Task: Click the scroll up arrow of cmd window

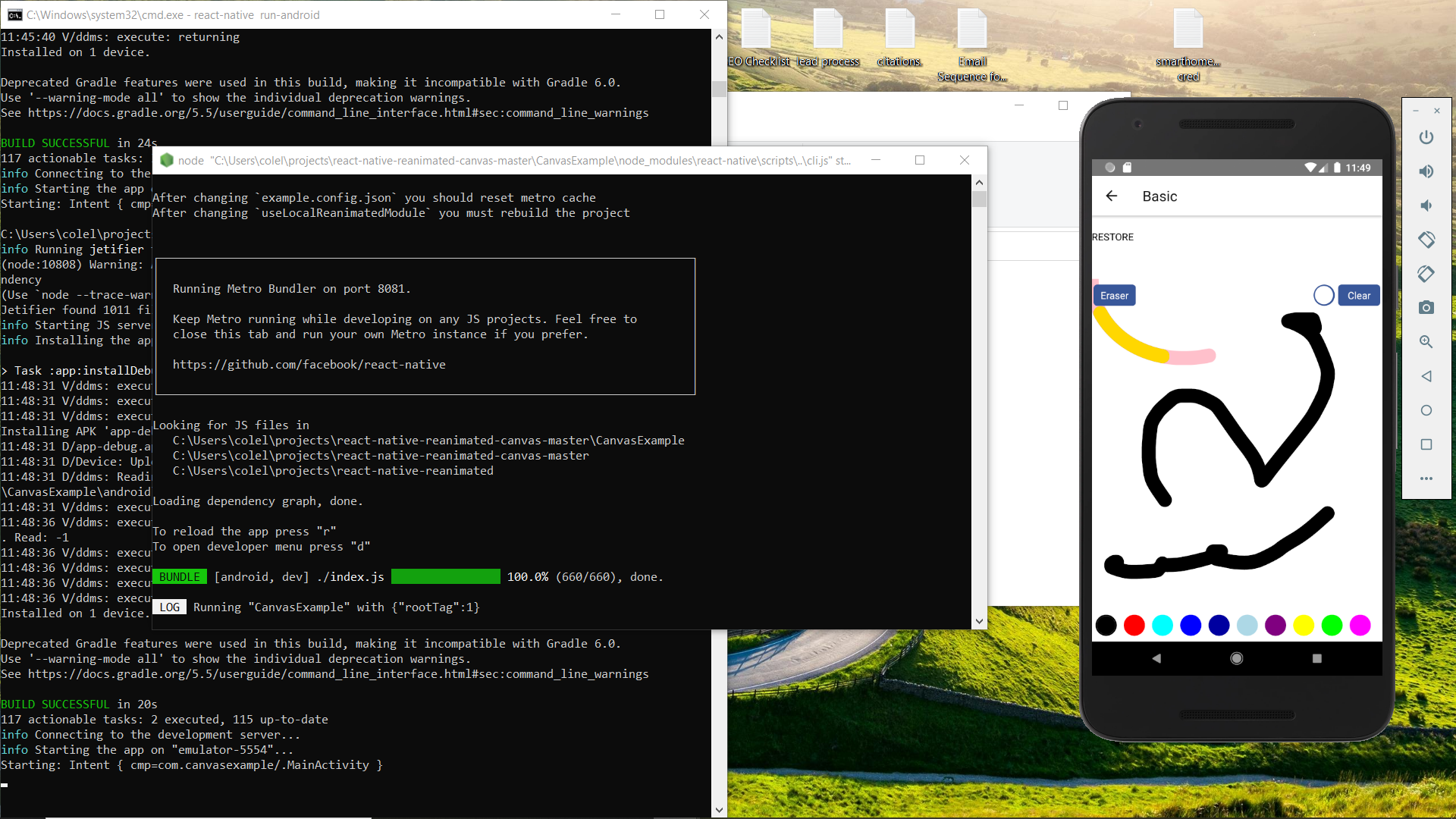Action: point(719,36)
